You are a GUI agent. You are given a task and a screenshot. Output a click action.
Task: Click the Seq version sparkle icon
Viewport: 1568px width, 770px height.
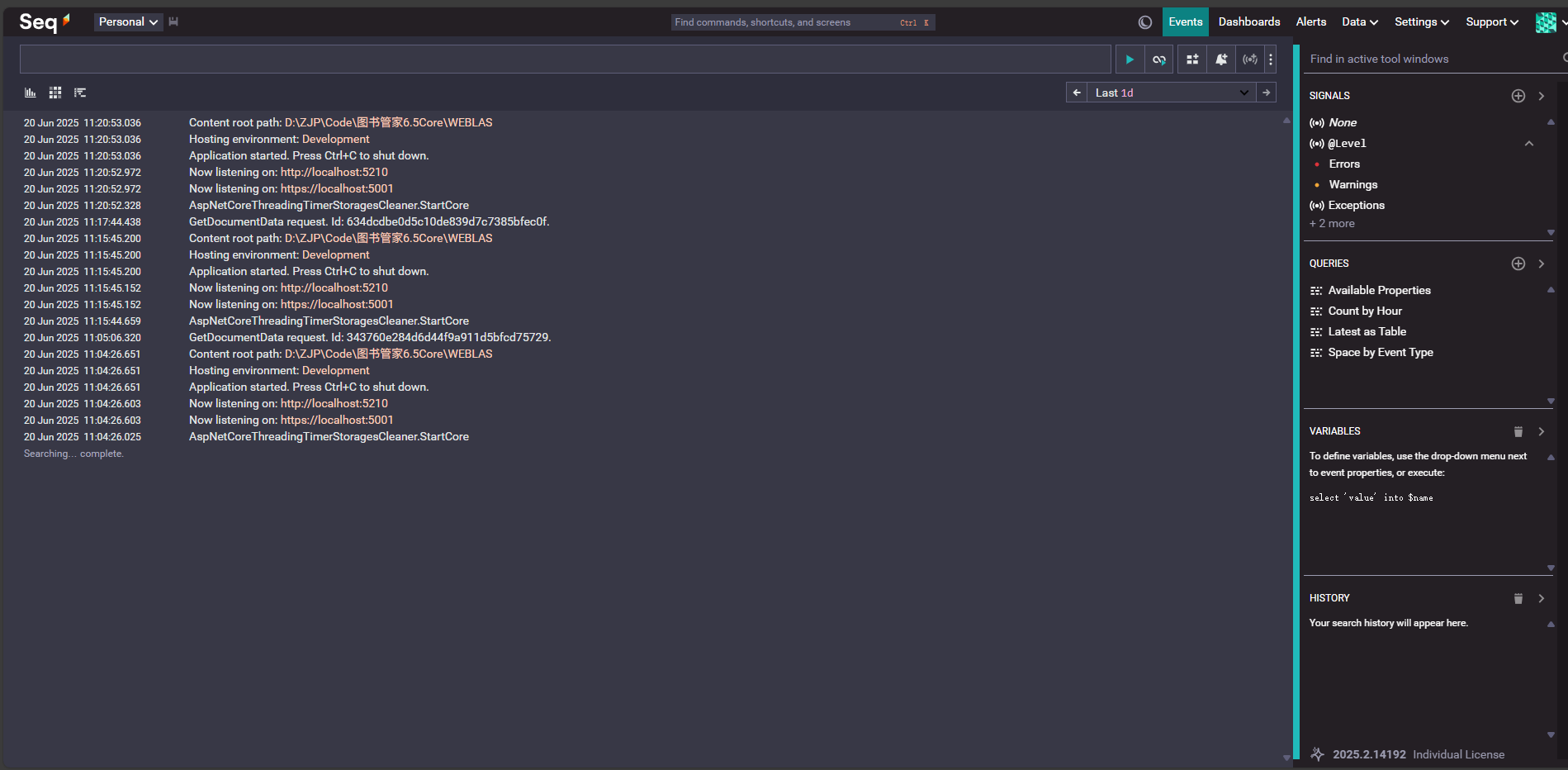point(1318,754)
